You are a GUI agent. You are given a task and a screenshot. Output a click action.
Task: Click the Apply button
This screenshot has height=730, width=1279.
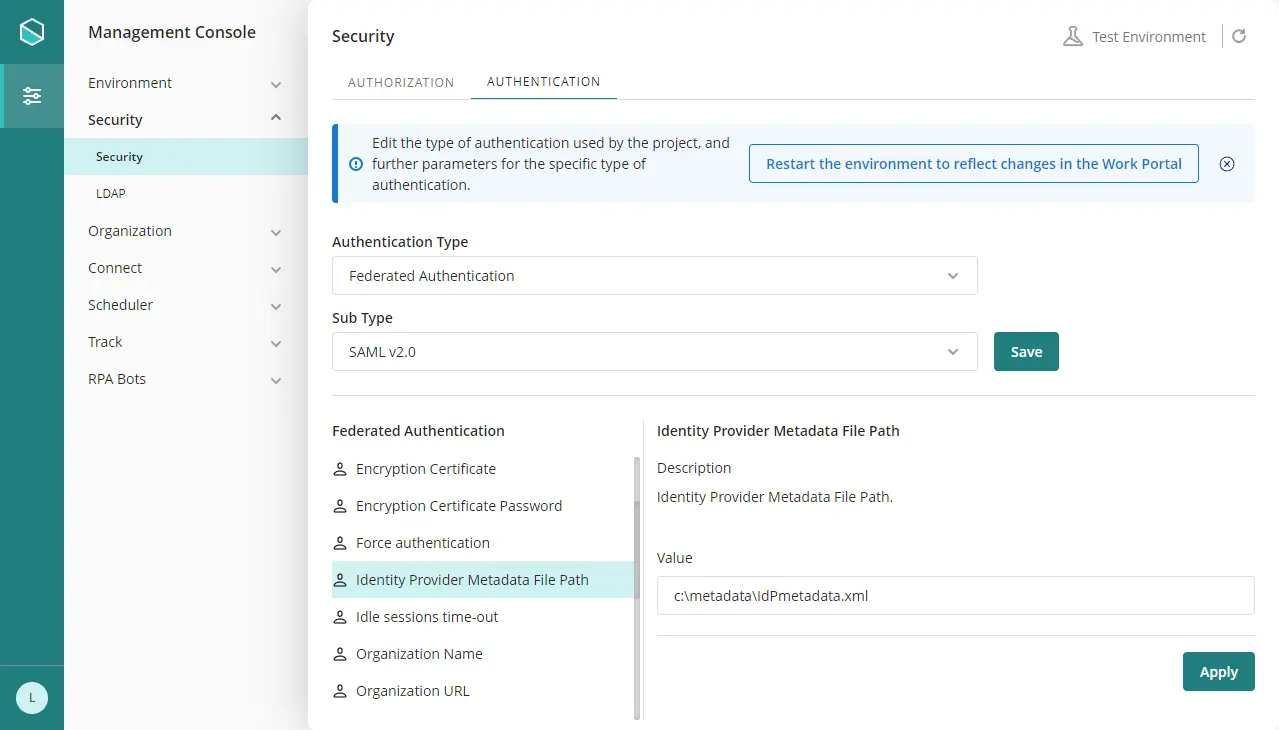pos(1218,672)
